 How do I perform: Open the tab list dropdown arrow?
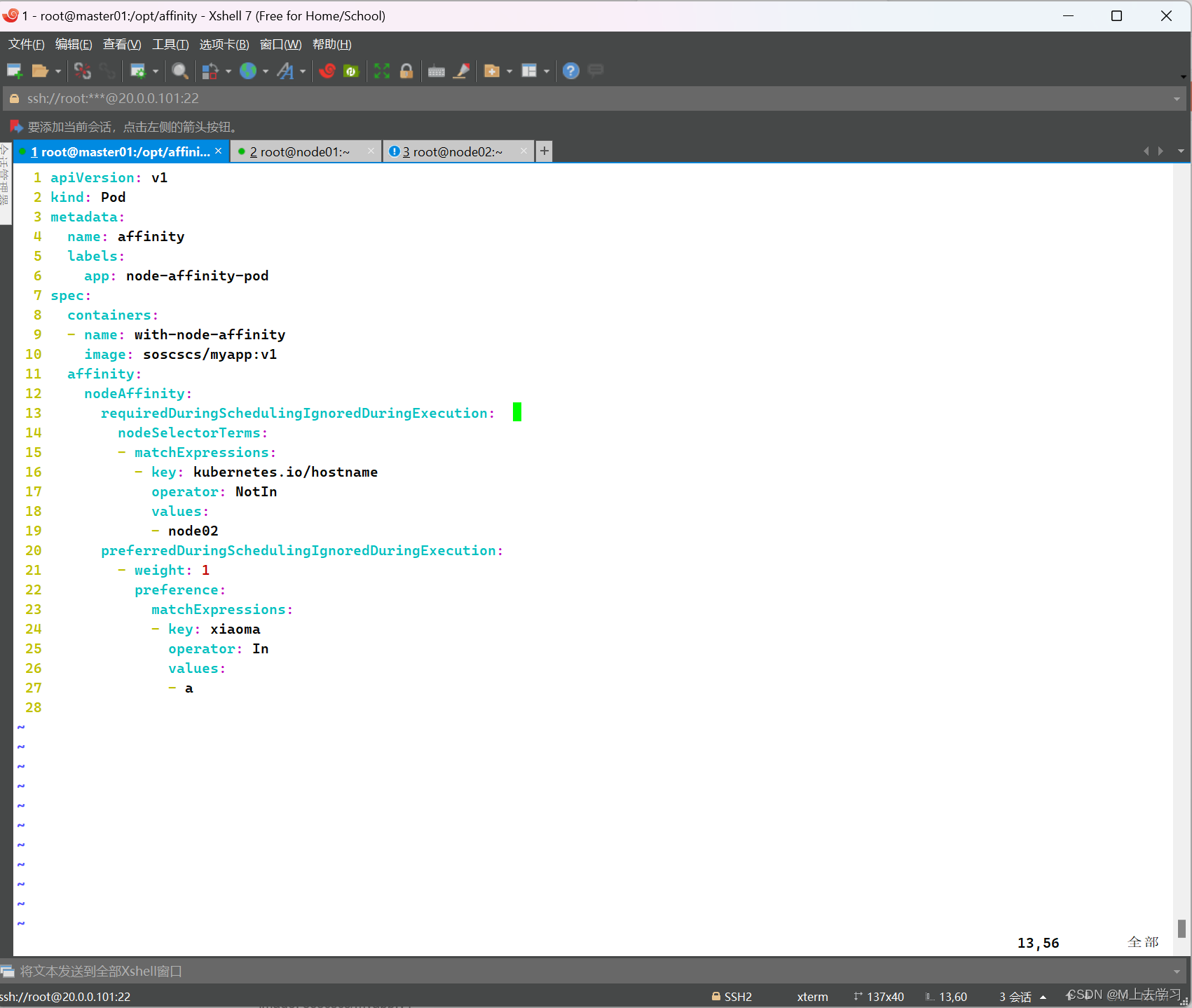[x=1181, y=151]
